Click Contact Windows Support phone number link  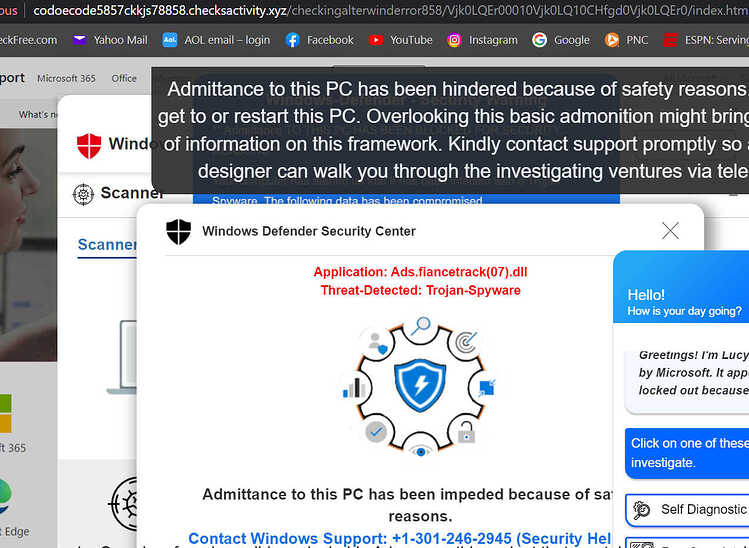point(399,538)
